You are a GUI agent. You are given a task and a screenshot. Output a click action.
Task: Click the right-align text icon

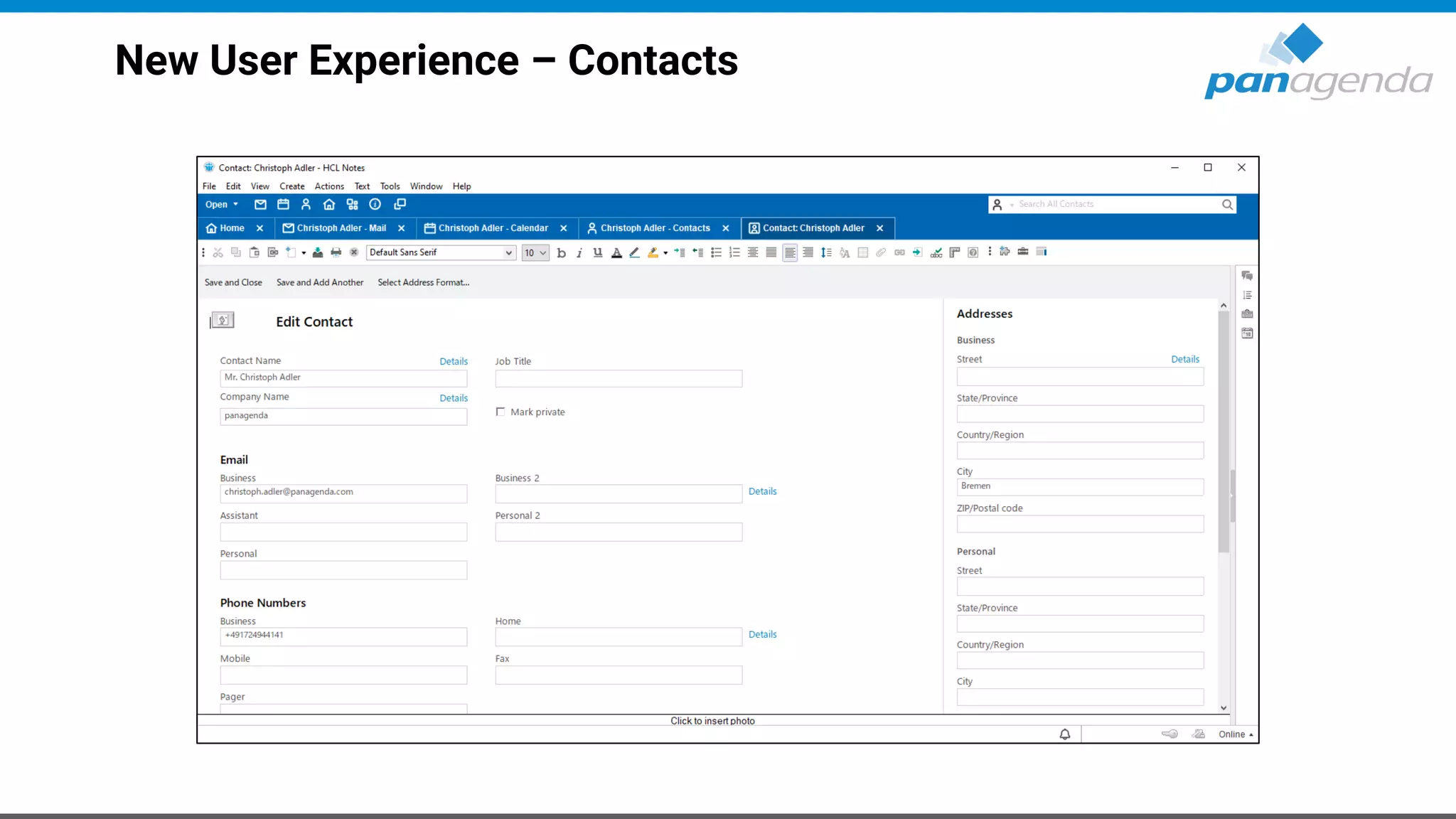pos(808,252)
